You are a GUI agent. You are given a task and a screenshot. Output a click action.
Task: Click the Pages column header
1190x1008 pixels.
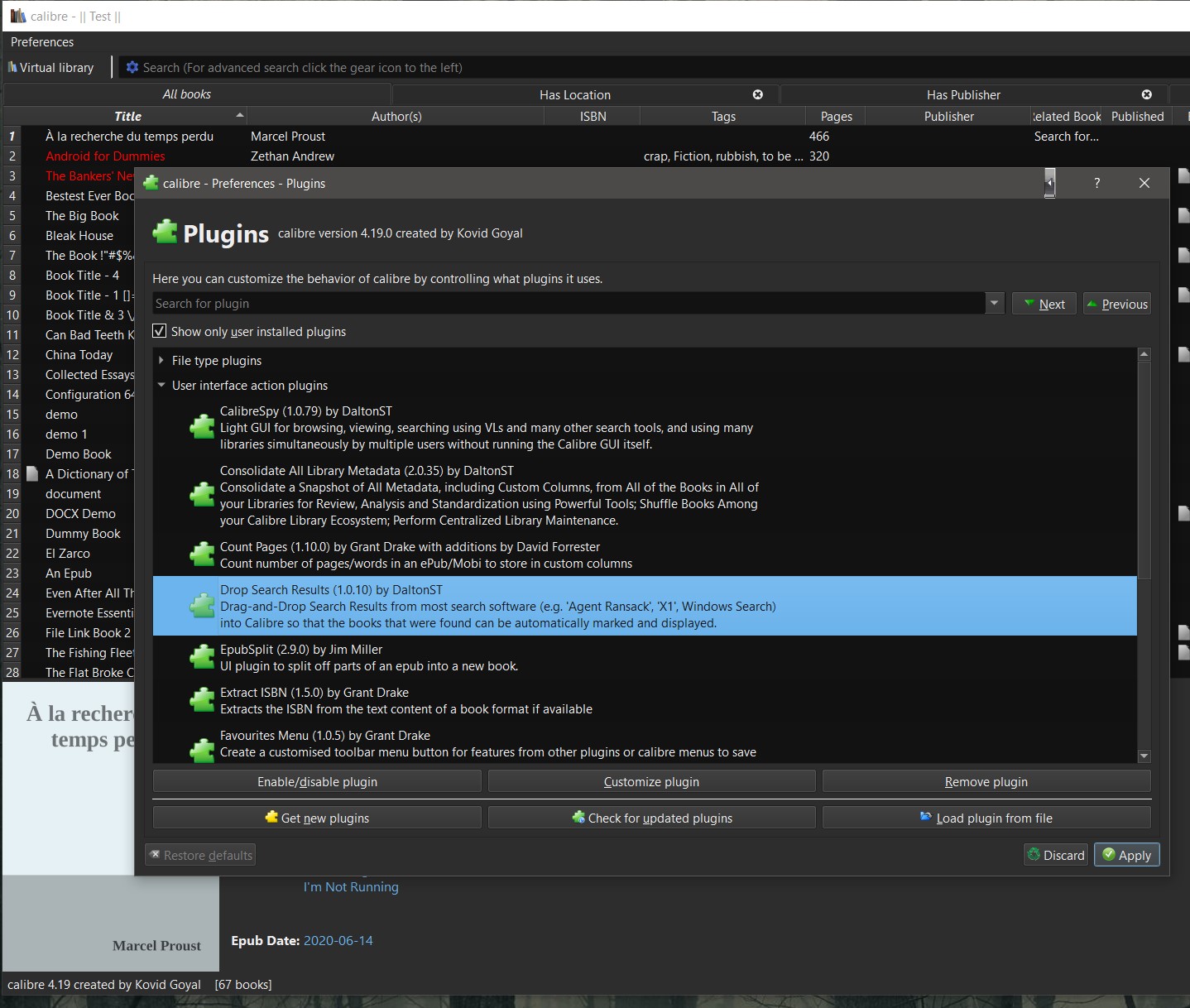tap(836, 116)
